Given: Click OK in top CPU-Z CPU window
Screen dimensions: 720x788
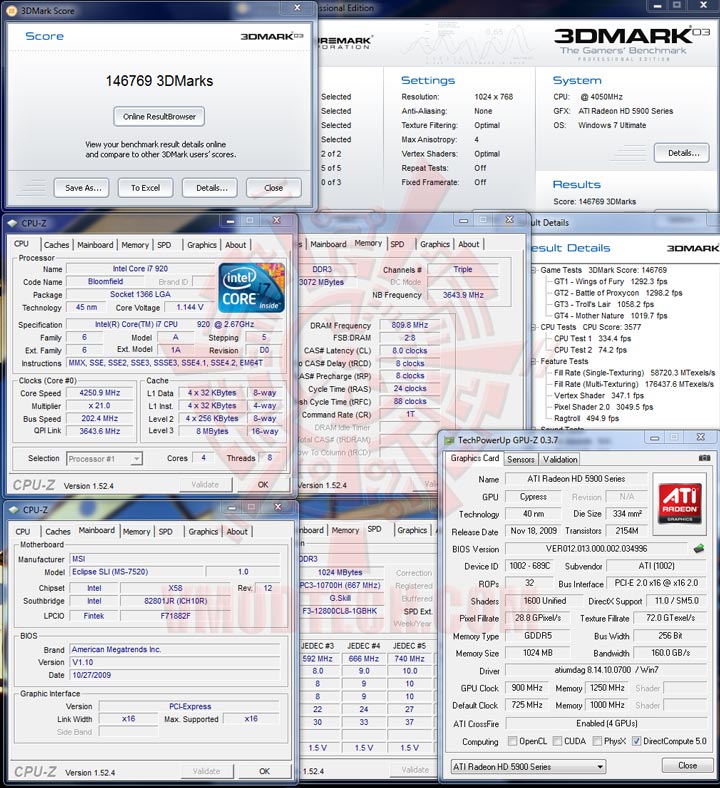Looking at the screenshot, I should [x=263, y=484].
